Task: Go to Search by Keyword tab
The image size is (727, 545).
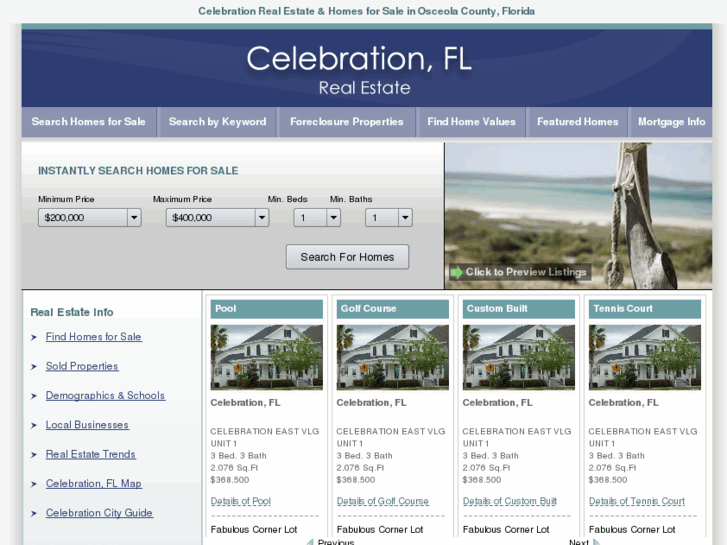Action: pos(217,122)
